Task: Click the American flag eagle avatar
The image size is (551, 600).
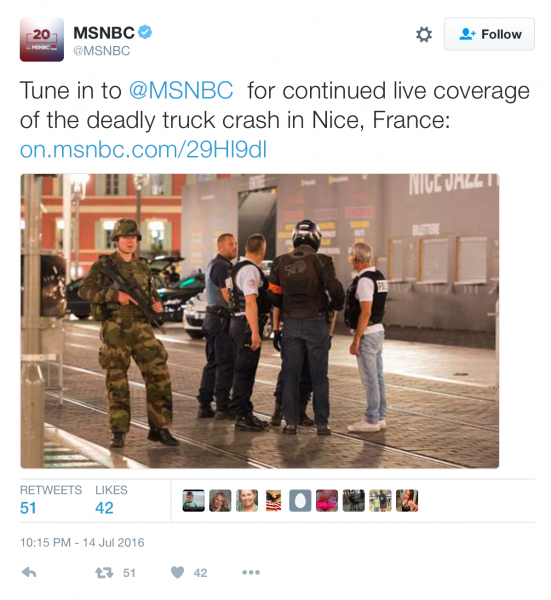Action: 273,501
